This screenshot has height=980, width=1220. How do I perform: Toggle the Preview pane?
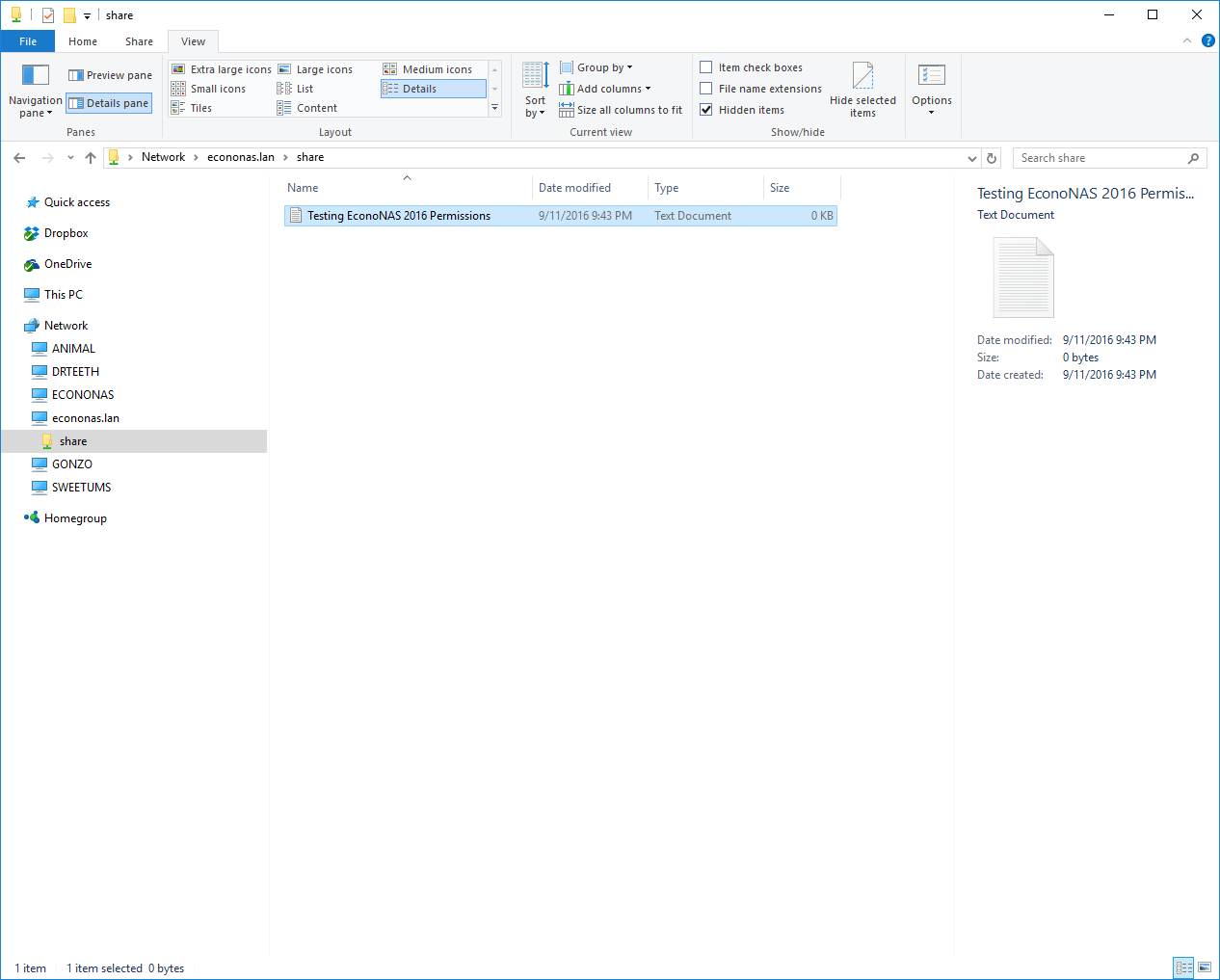pyautogui.click(x=110, y=75)
